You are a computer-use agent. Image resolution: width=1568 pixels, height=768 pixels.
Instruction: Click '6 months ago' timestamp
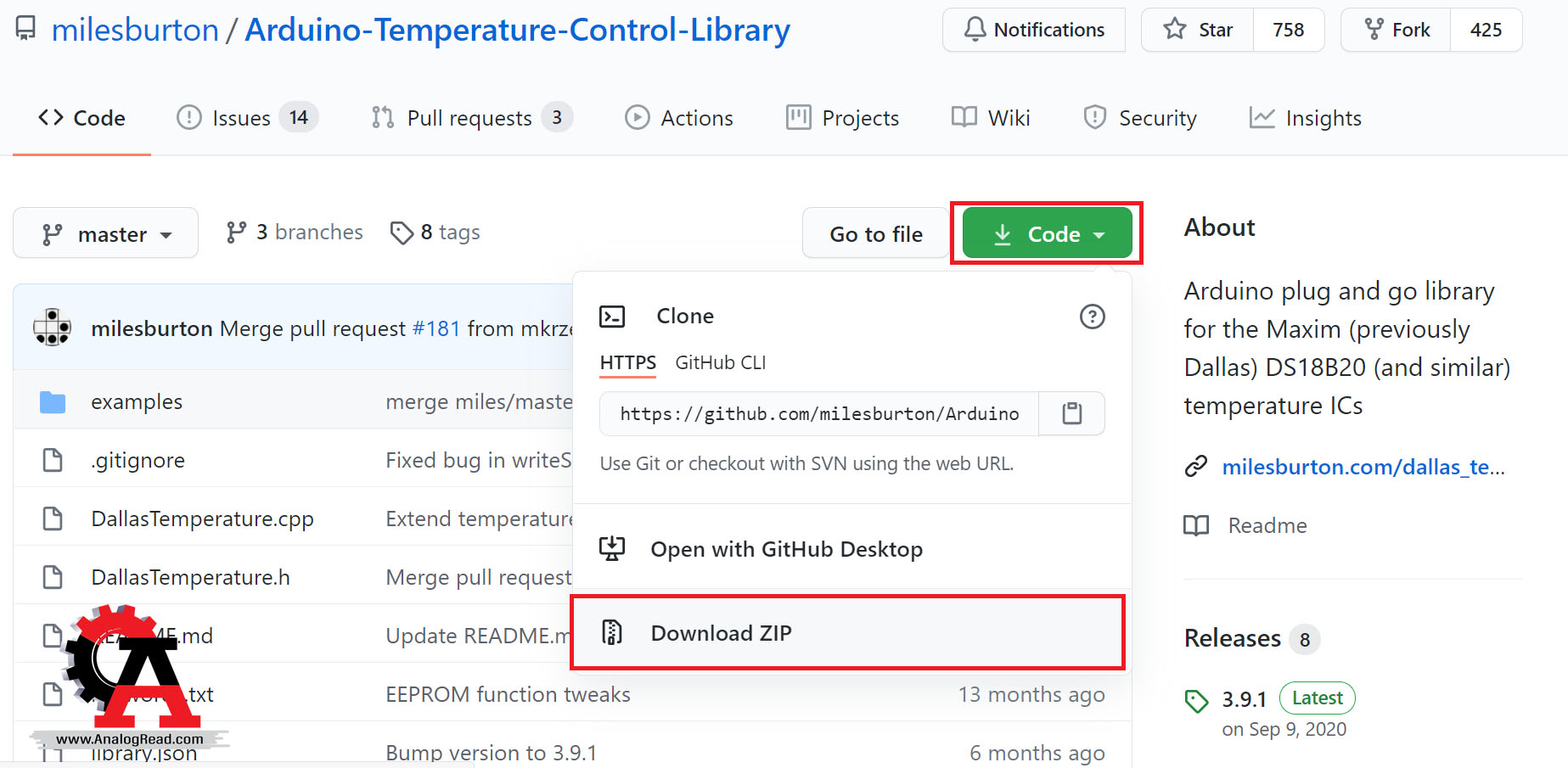point(1037,753)
